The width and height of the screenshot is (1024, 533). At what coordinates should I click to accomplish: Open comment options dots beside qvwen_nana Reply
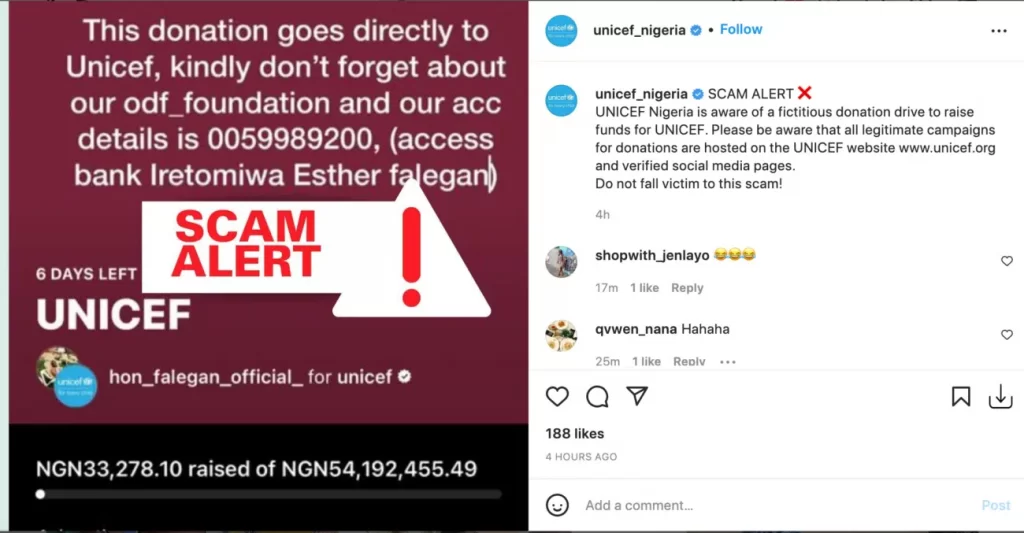[x=728, y=362]
